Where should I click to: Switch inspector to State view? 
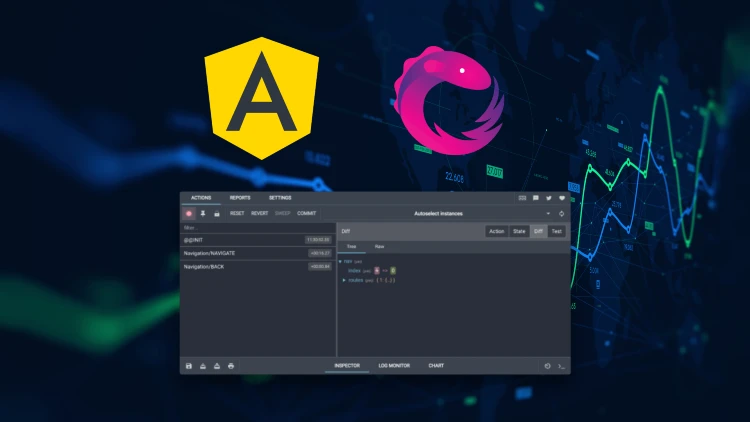click(519, 231)
